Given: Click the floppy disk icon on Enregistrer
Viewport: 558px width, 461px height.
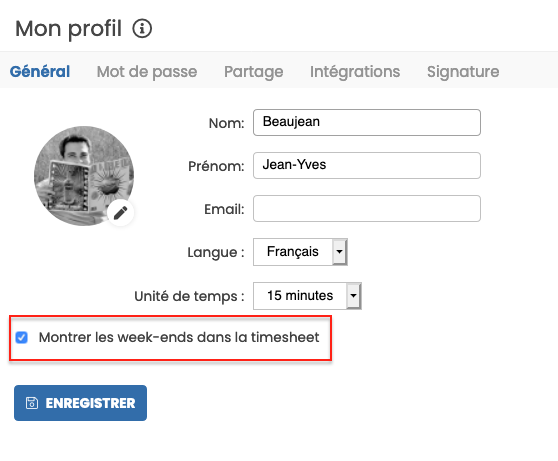Looking at the screenshot, I should (32, 403).
